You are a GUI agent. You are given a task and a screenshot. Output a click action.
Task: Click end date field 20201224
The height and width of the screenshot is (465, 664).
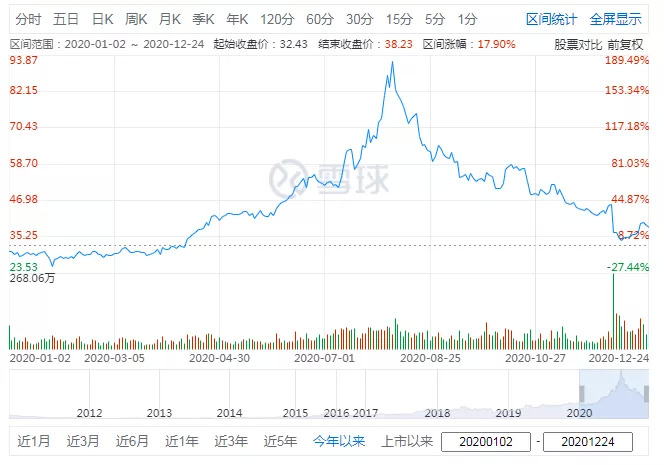click(592, 441)
